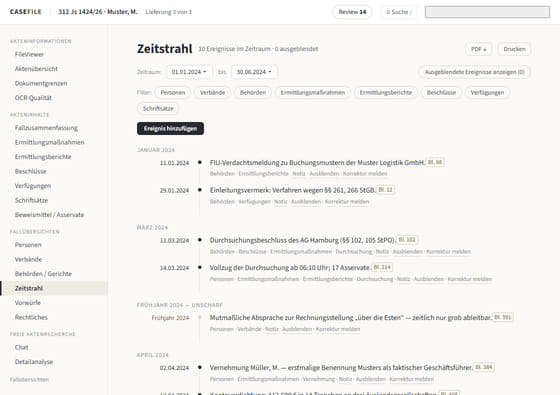Open the Review 14 button
Image resolution: width=560 pixels, height=395 pixels.
352,12
